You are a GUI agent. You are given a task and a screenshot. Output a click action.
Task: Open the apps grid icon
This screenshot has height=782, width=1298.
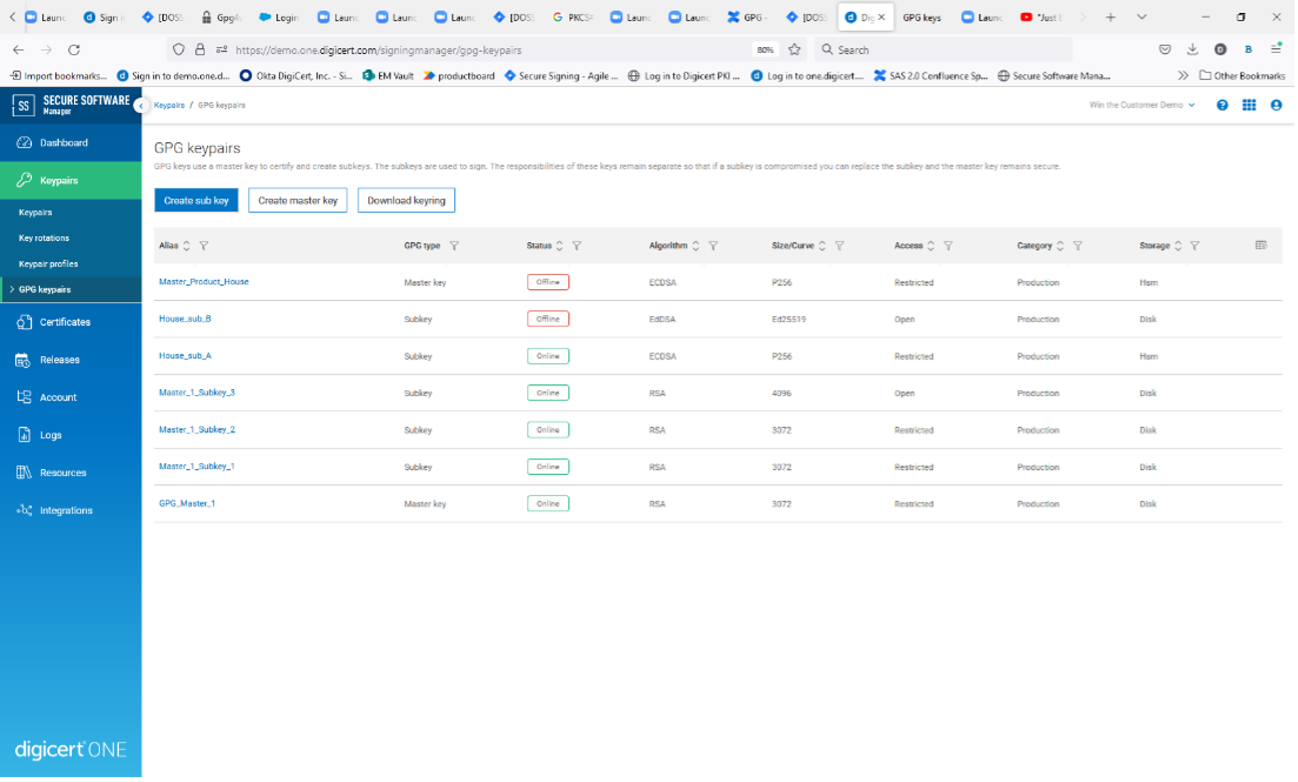tap(1249, 105)
